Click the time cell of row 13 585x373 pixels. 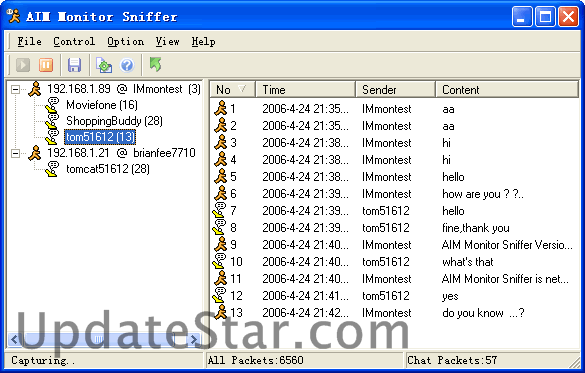[x=305, y=313]
